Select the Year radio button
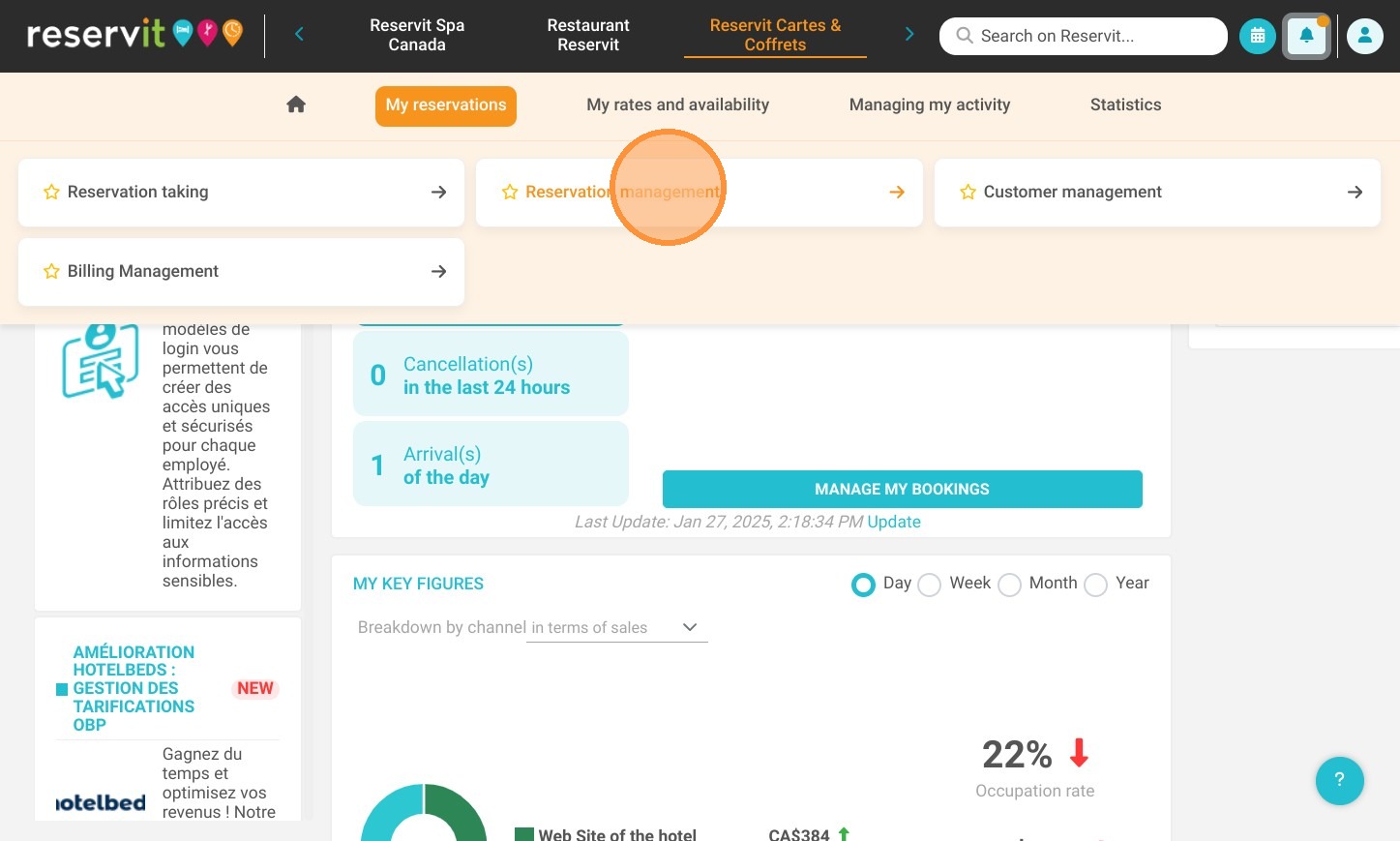 tap(1095, 585)
